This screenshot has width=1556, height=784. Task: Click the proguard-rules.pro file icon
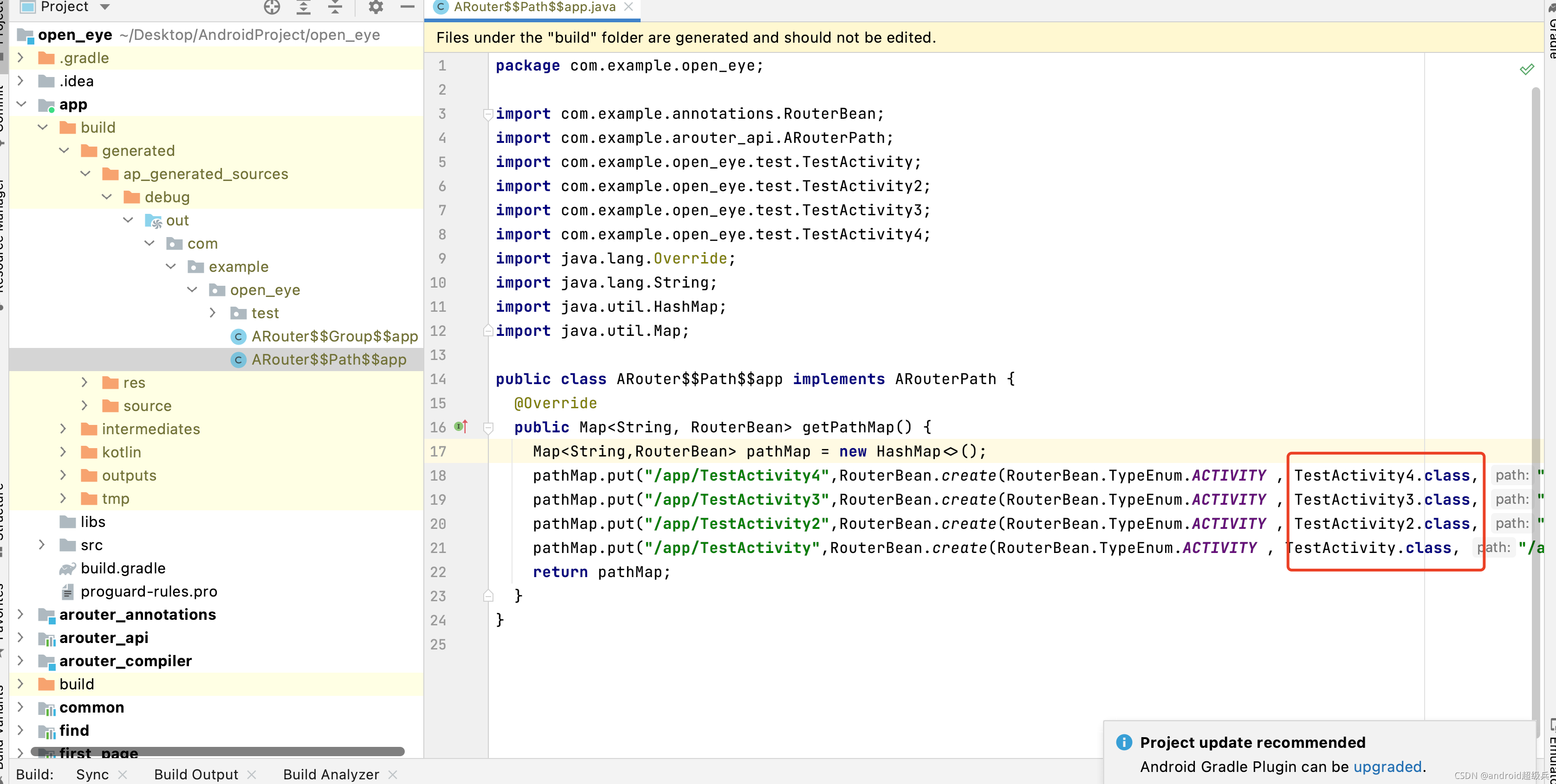tap(68, 591)
